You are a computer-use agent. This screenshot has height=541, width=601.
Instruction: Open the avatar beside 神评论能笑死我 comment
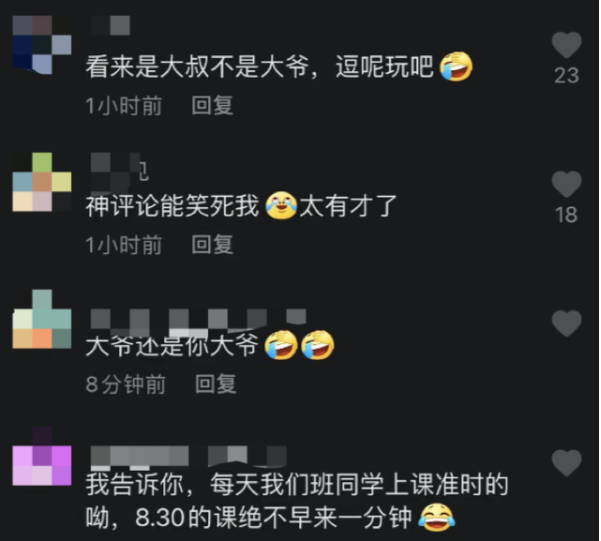coord(42,182)
